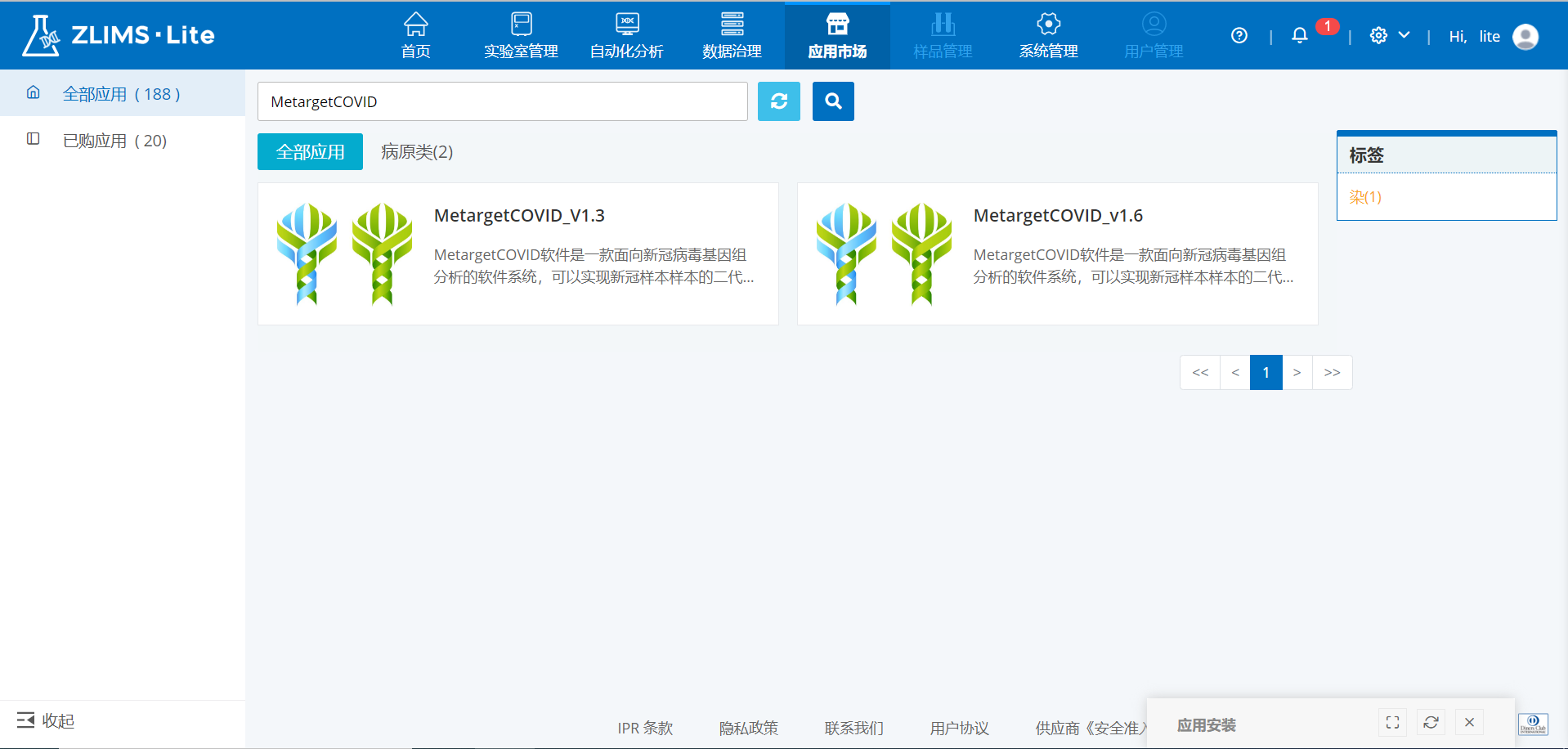Screen dimensions: 1568x749
Task: Click the settings gear icon
Action: click(x=1378, y=35)
